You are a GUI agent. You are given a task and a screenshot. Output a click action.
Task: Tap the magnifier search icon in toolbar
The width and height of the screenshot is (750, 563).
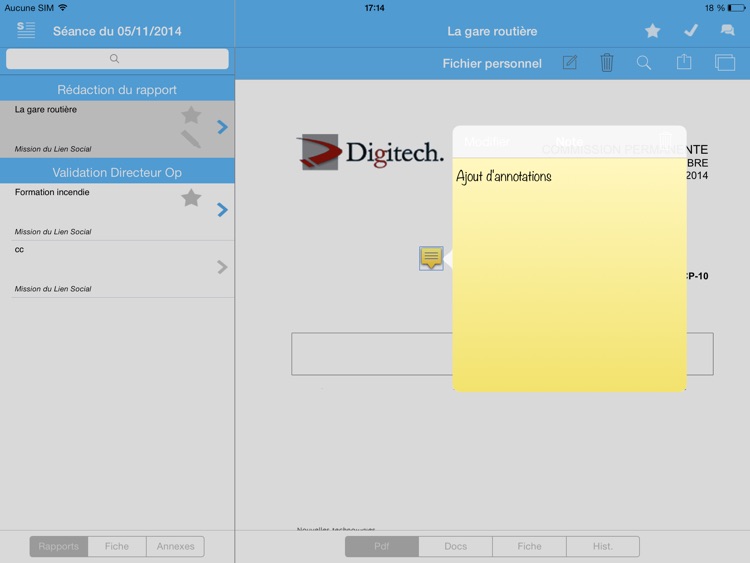[x=644, y=63]
